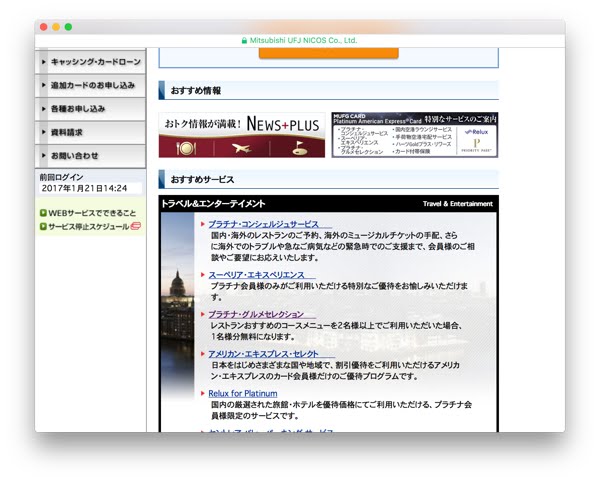Image resolution: width=600 pixels, height=482 pixels.
Task: Open the MUFG Platinum American Express services banner
Action: 415,135
